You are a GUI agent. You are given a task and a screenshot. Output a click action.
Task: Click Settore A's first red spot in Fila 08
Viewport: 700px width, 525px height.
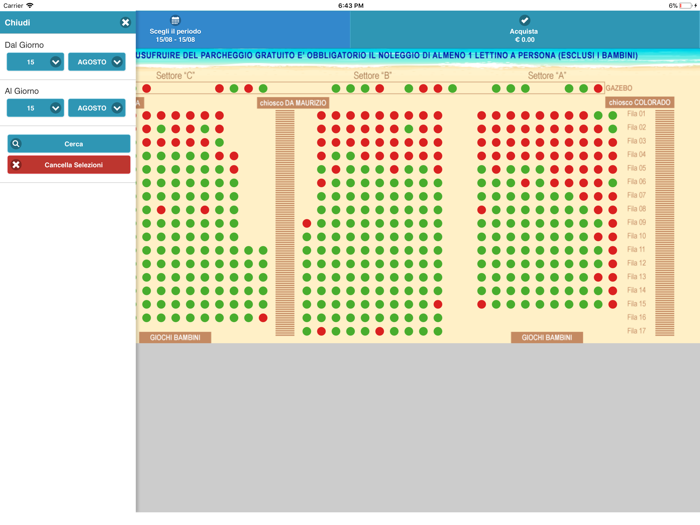481,210
